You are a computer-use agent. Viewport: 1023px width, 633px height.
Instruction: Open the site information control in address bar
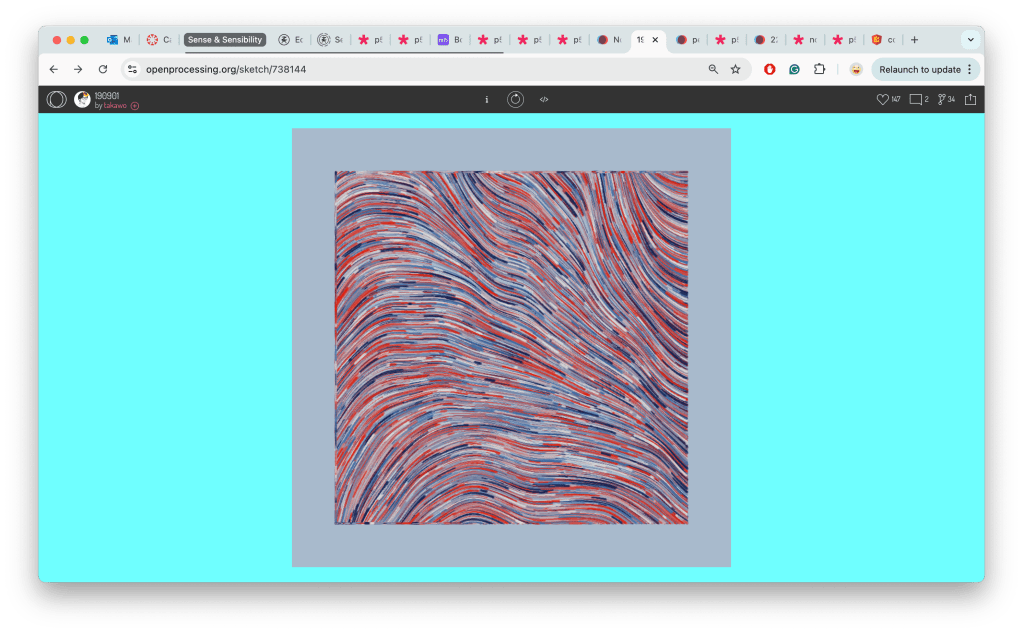tap(132, 69)
